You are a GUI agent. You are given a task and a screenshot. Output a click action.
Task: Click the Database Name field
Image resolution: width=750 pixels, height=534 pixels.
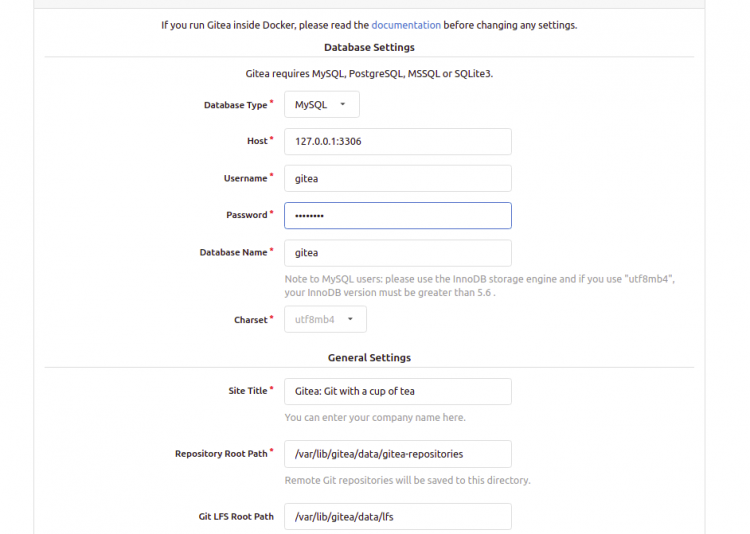(397, 253)
